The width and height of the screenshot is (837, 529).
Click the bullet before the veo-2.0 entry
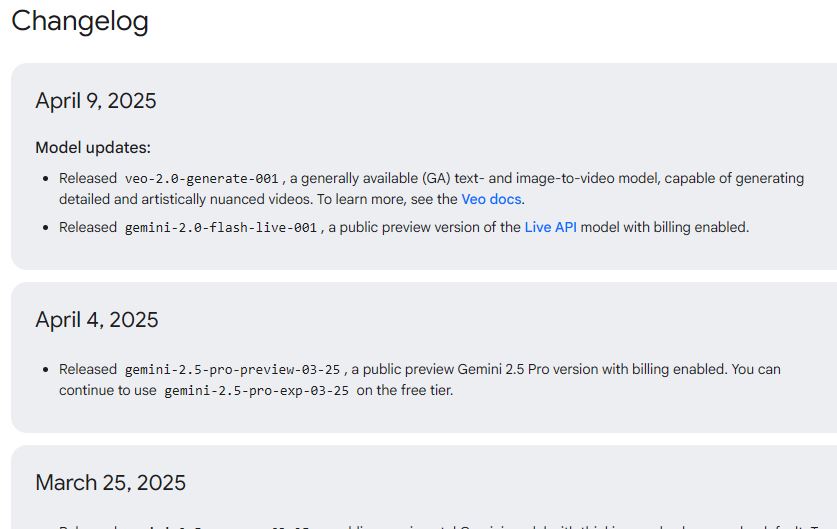pyautogui.click(x=45, y=179)
